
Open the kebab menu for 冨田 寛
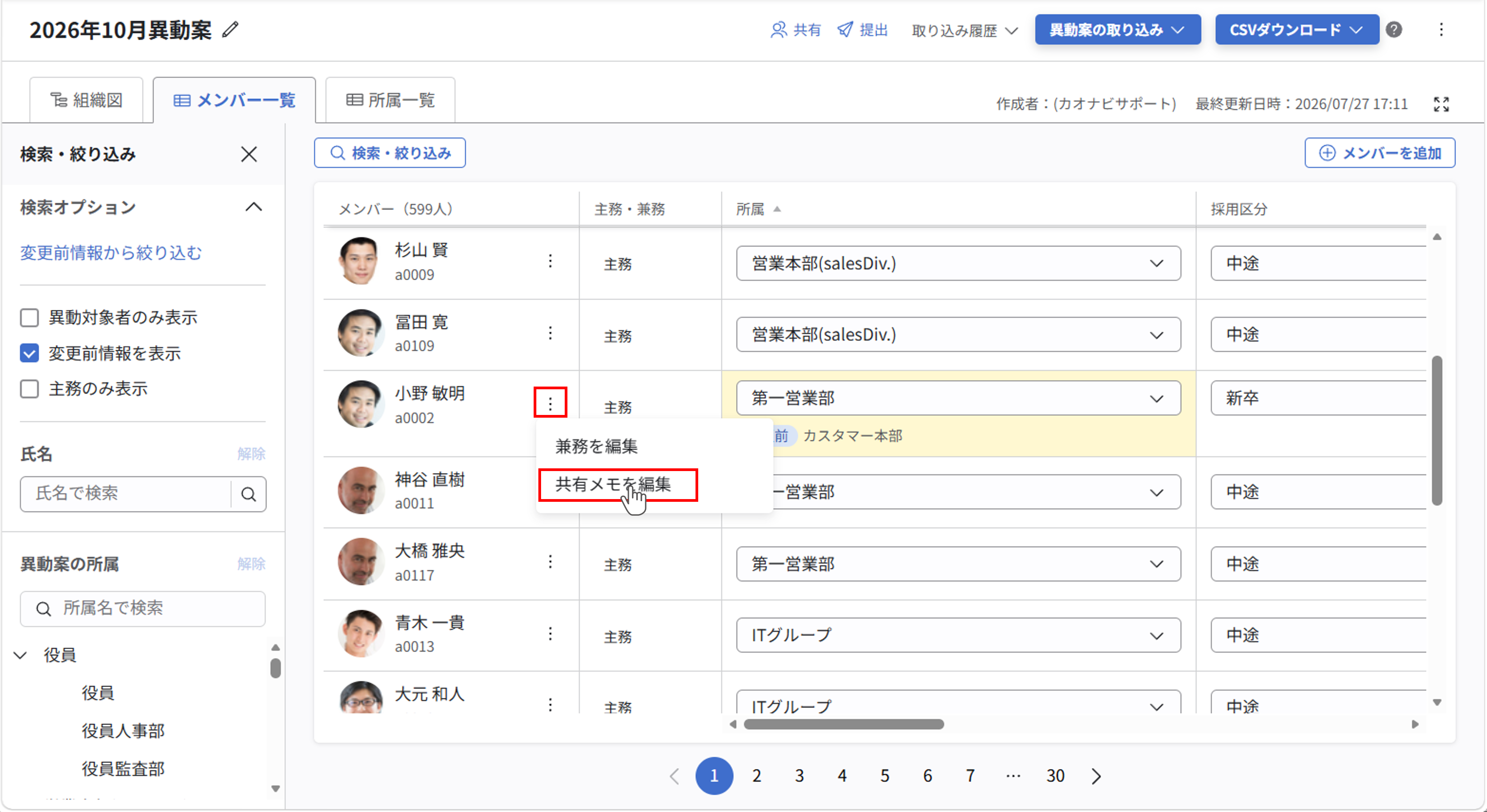[550, 333]
